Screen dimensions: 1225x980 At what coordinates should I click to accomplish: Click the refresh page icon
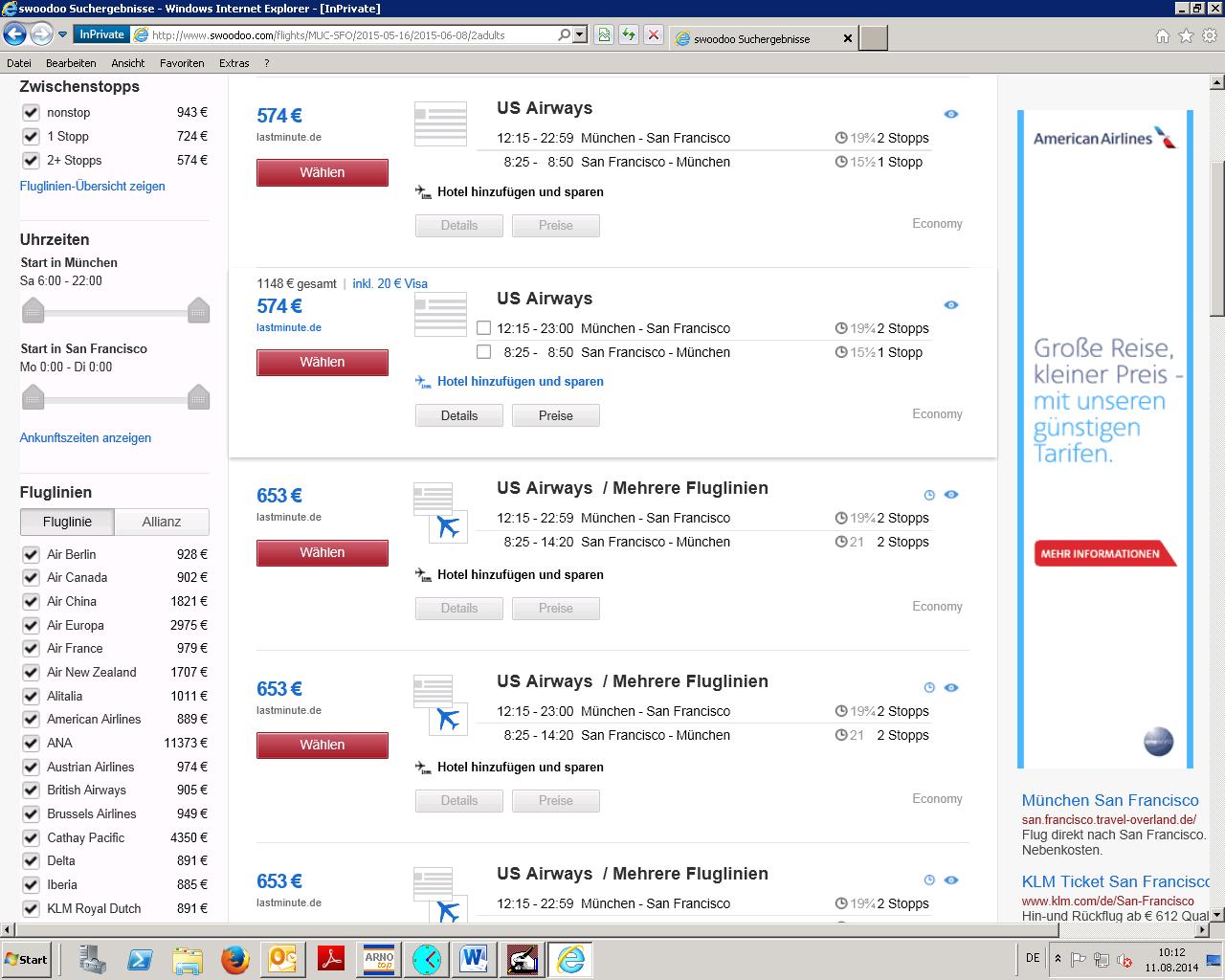(x=629, y=35)
